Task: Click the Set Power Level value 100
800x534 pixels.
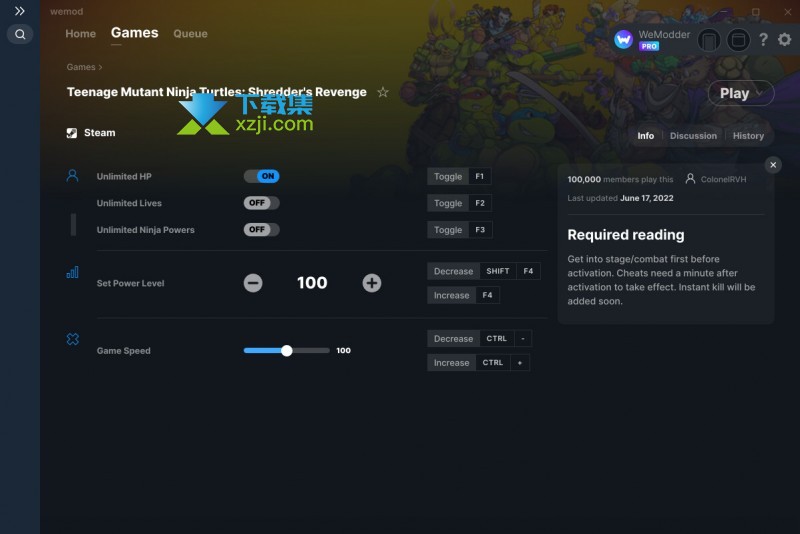Action: 312,283
